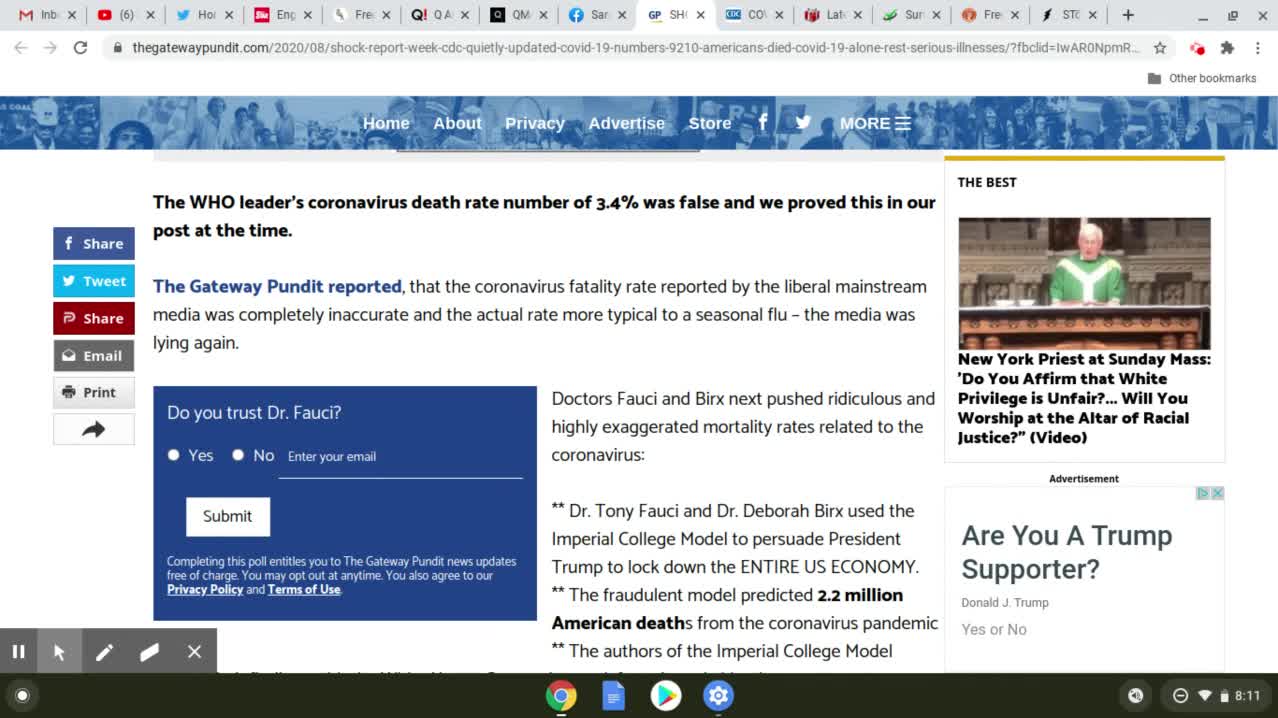Image resolution: width=1278 pixels, height=718 pixels.
Task: Visit the site's Facebook page icon
Action: coord(763,122)
